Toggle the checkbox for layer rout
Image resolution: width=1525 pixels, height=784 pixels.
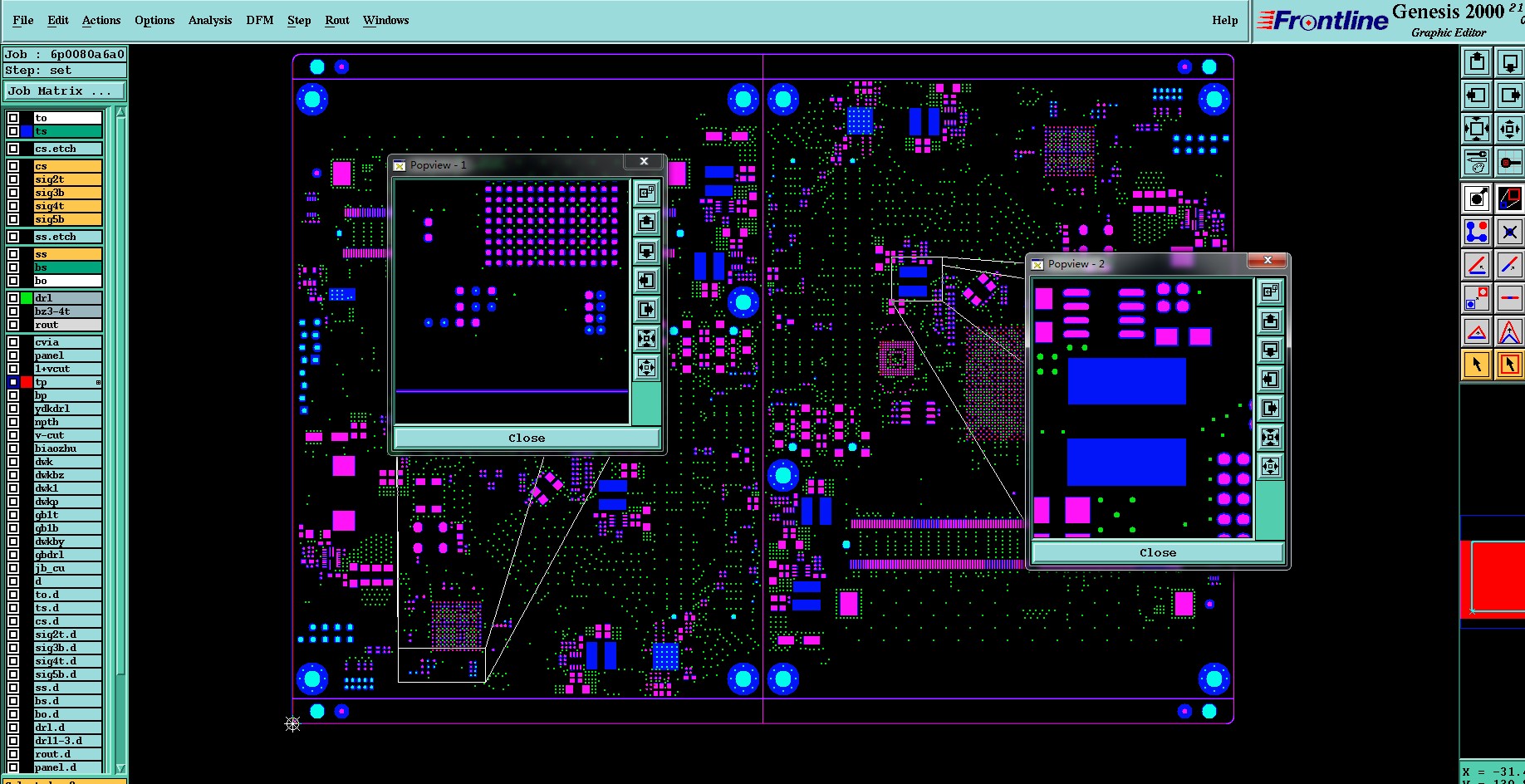click(x=13, y=325)
